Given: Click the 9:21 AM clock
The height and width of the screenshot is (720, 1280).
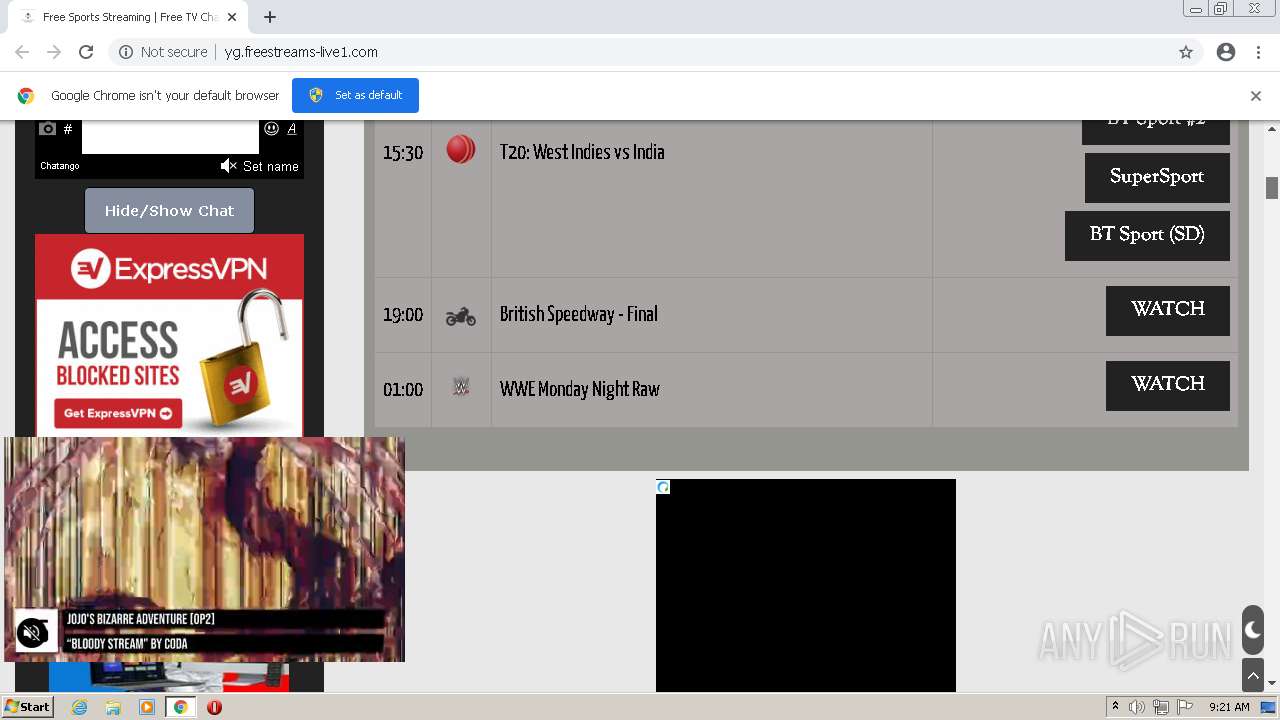Looking at the screenshot, I should click(x=1229, y=707).
